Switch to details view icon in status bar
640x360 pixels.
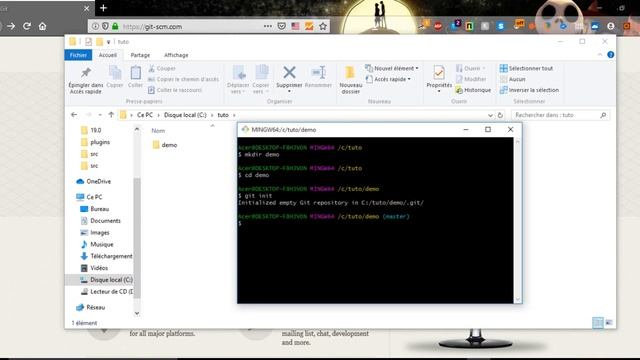[598, 322]
